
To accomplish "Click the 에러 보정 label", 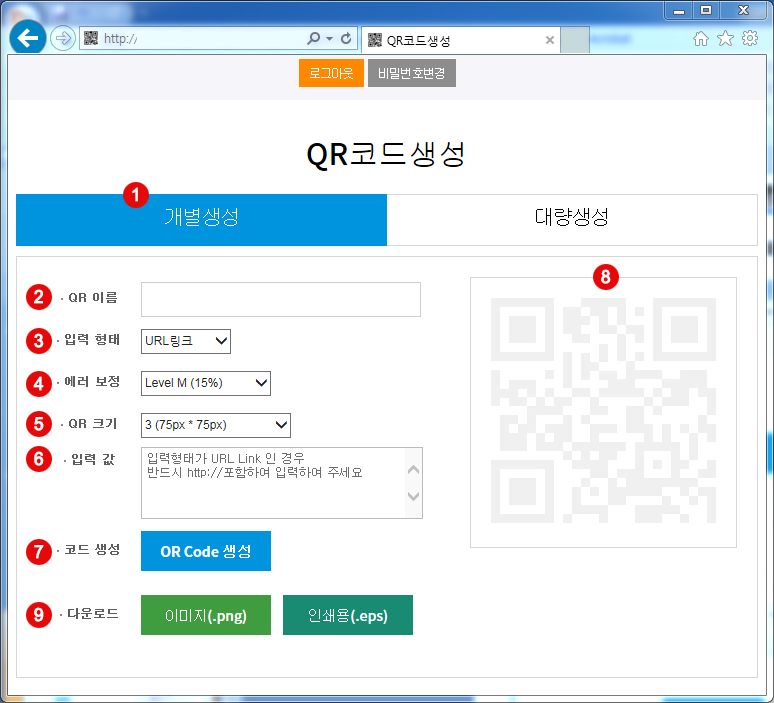I will point(92,382).
